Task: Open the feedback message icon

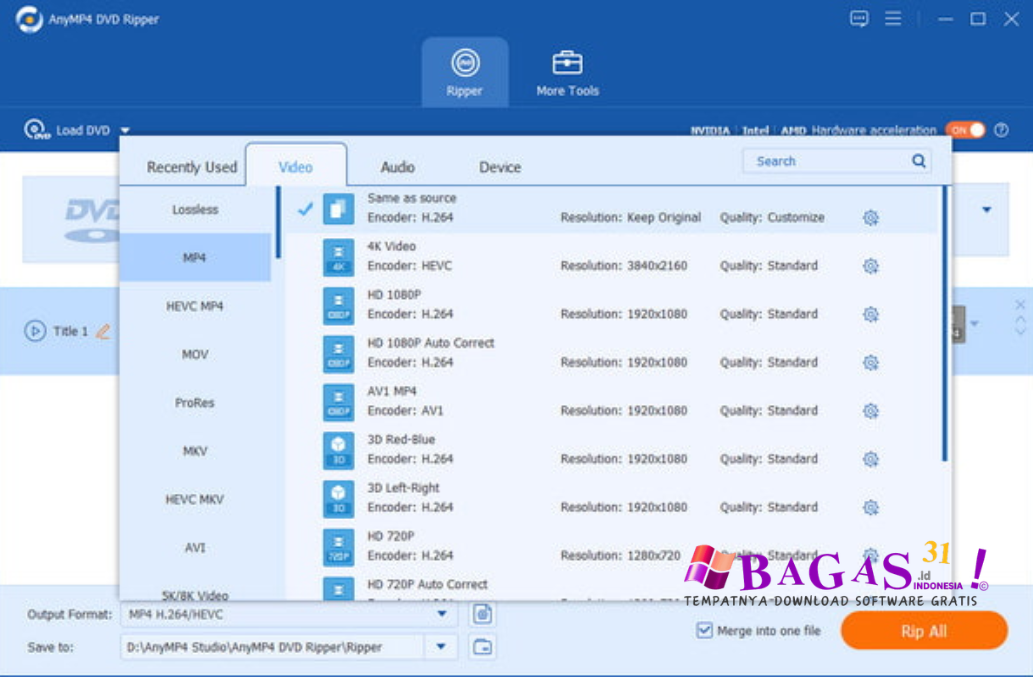Action: 859,18
